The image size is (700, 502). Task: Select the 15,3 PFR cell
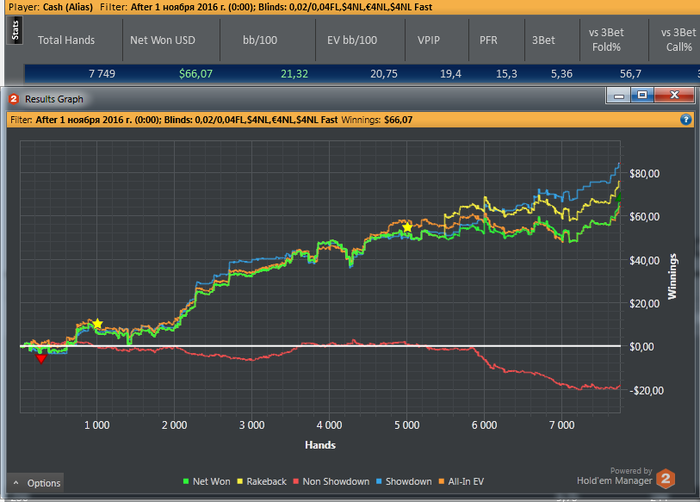(507, 74)
